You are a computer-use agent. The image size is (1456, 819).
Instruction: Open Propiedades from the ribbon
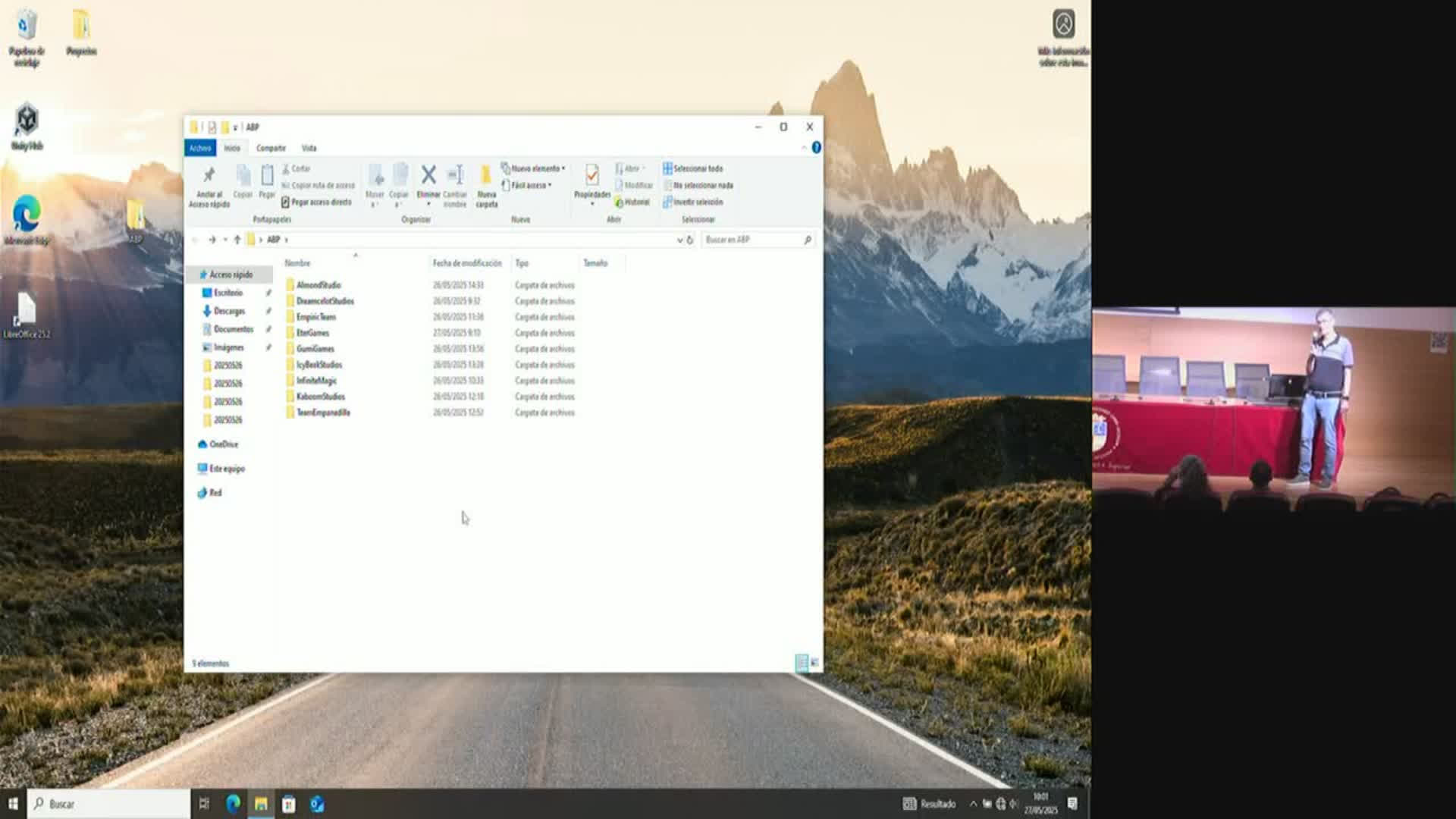[x=591, y=177]
